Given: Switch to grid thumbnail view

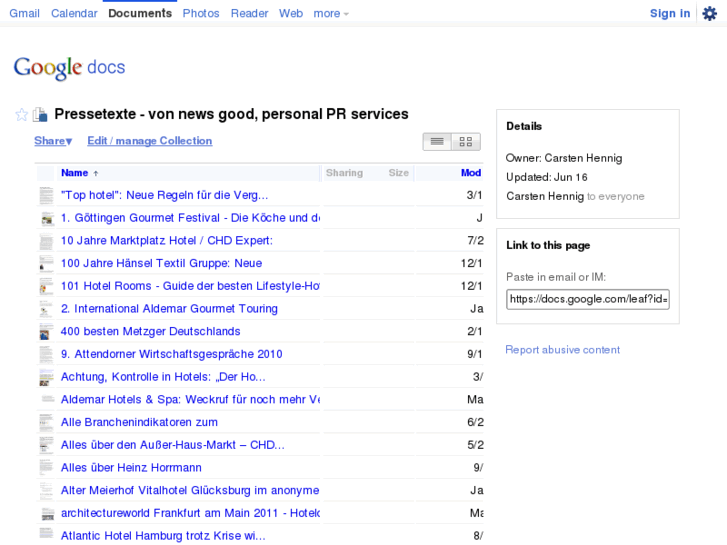Looking at the screenshot, I should (x=466, y=141).
